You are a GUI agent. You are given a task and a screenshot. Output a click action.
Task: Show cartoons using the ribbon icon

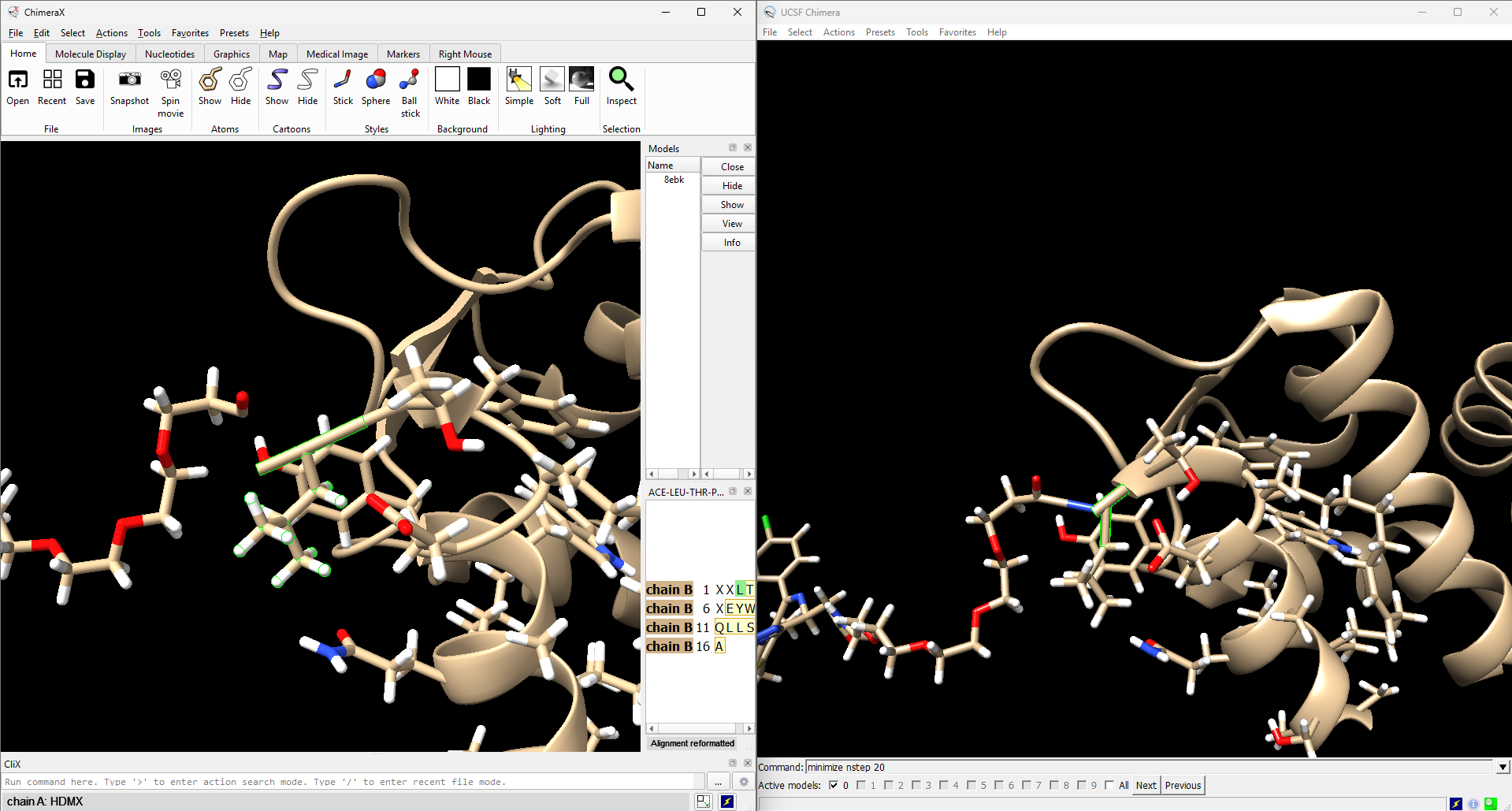(277, 80)
